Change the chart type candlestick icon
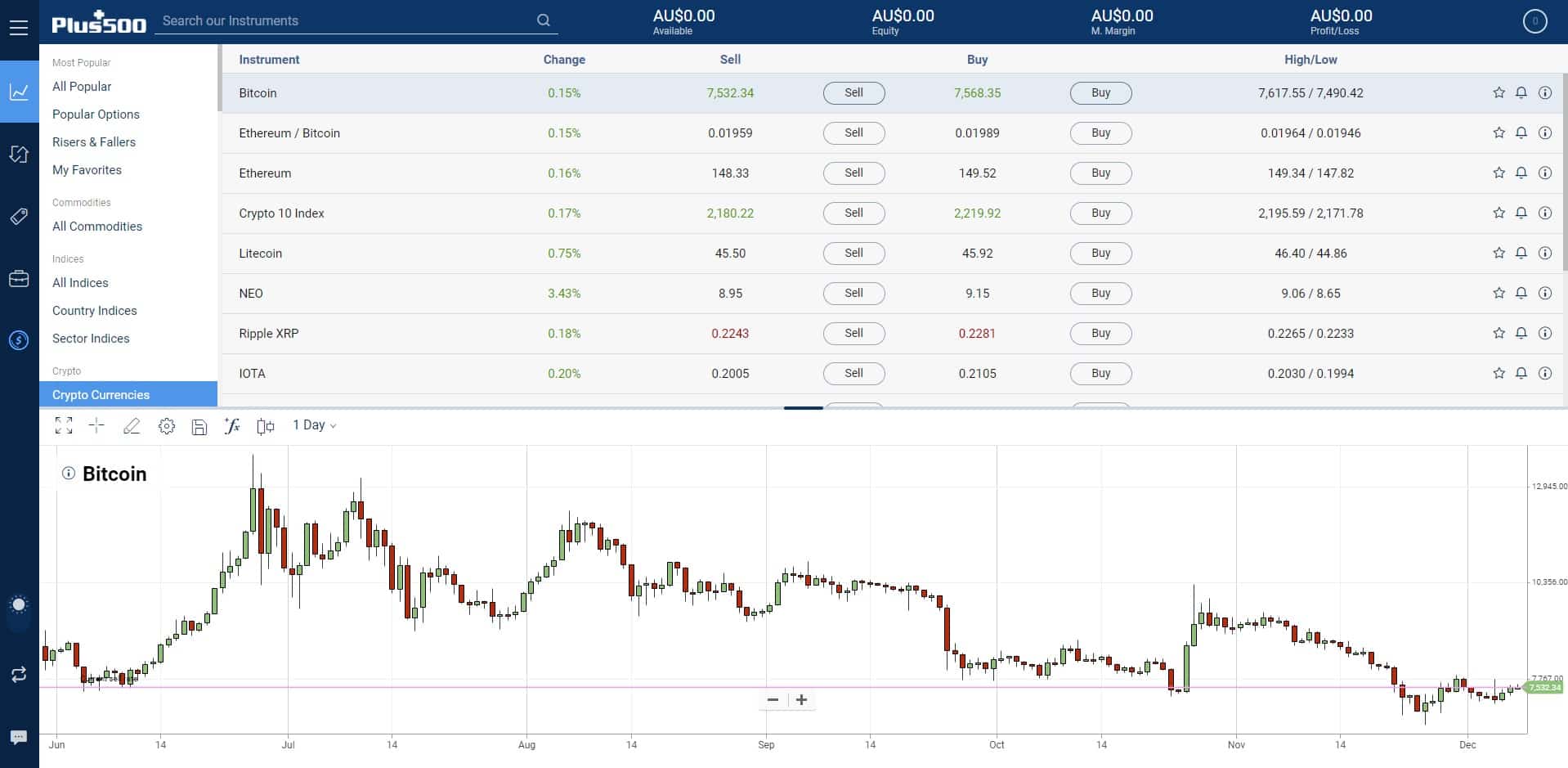This screenshot has height=768, width=1568. 265,426
